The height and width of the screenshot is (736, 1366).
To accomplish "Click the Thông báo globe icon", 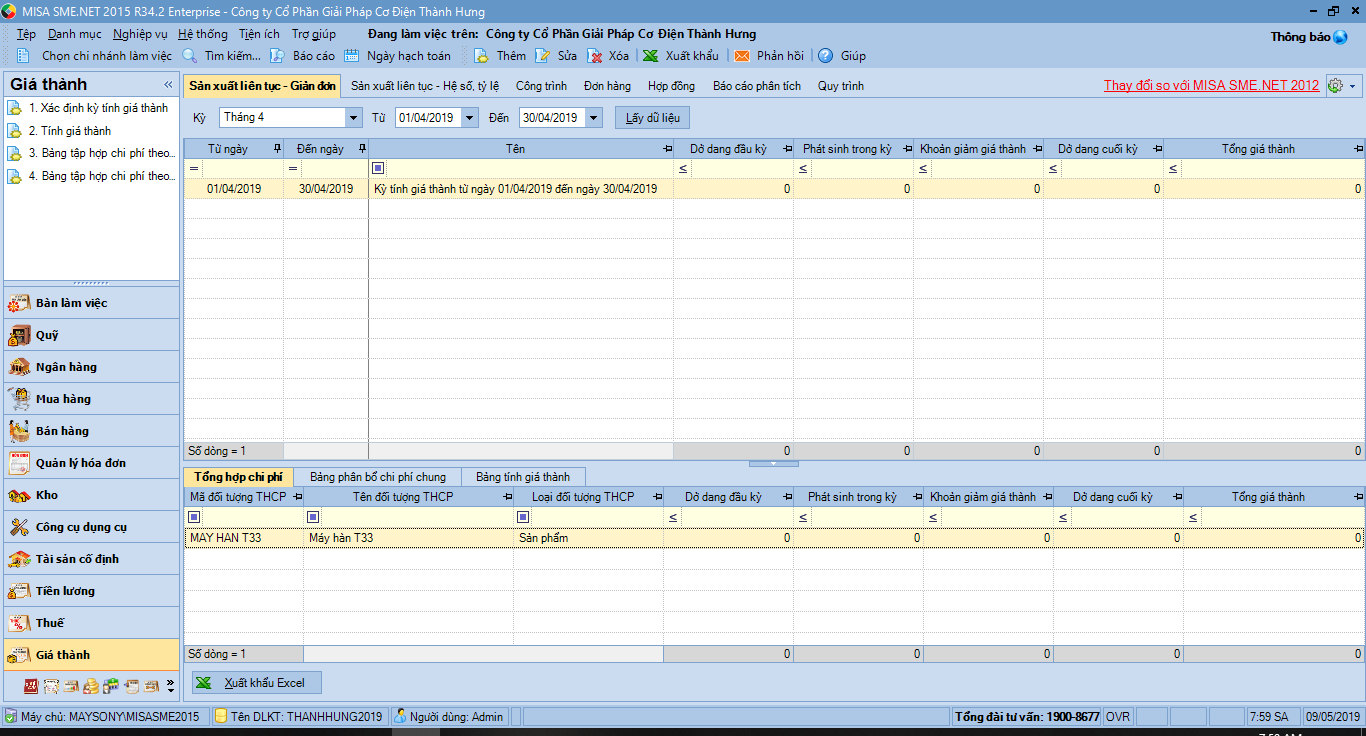I will 1341,37.
